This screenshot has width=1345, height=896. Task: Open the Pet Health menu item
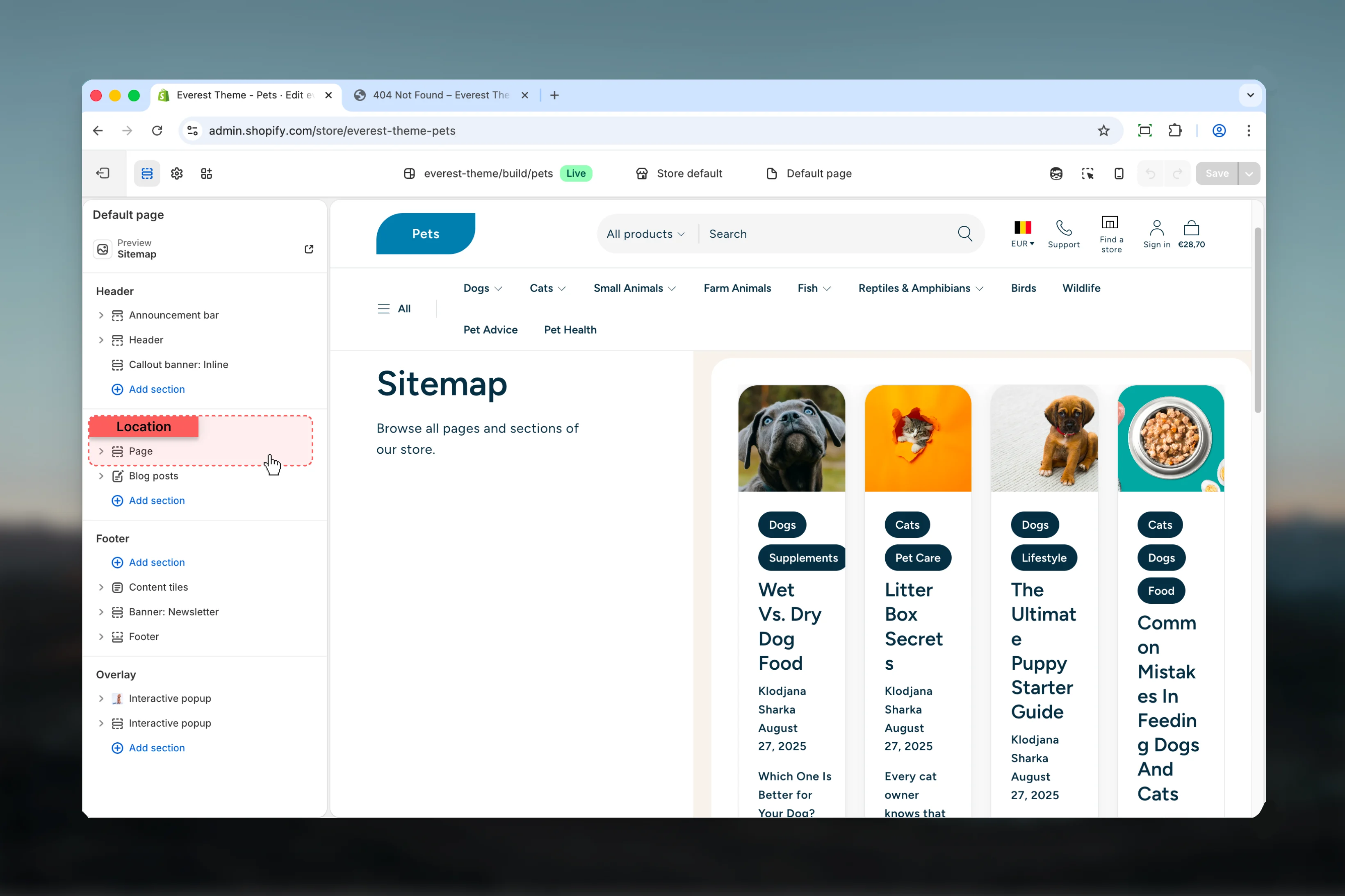point(570,330)
